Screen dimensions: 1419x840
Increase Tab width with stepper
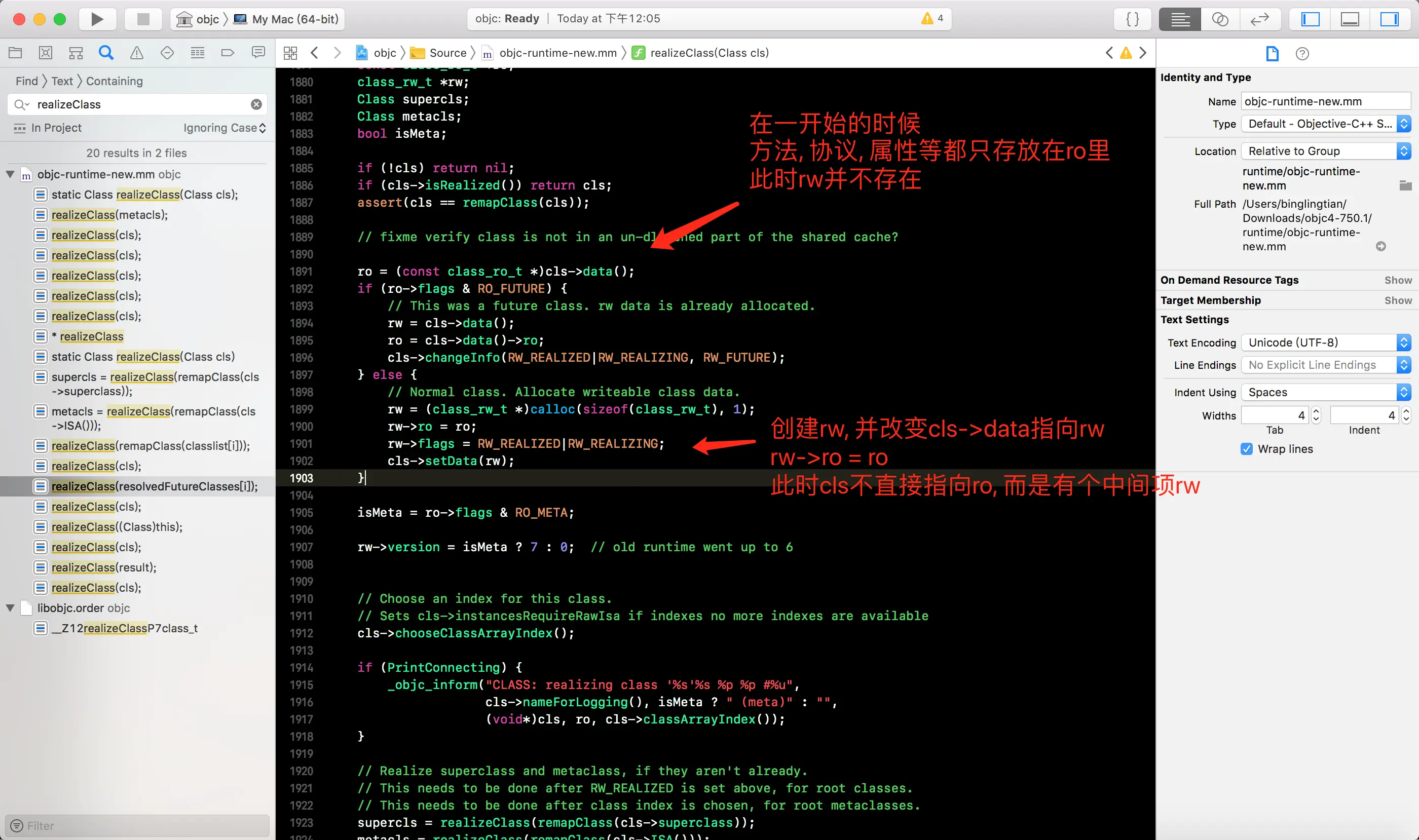pyautogui.click(x=1316, y=411)
